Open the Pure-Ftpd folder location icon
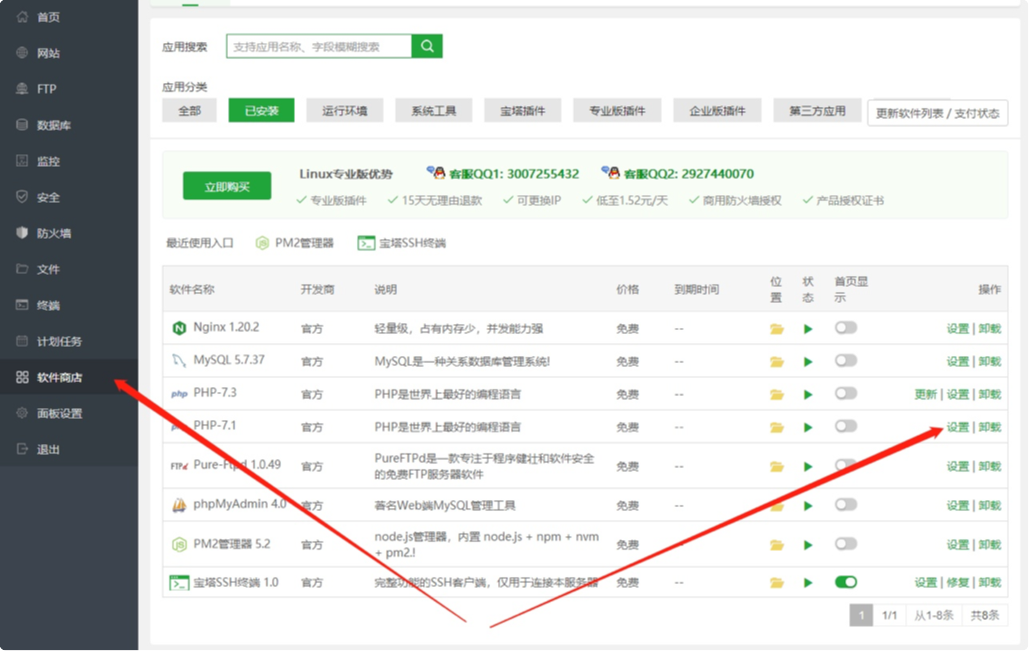The width and height of the screenshot is (1030, 652). pyautogui.click(x=776, y=466)
